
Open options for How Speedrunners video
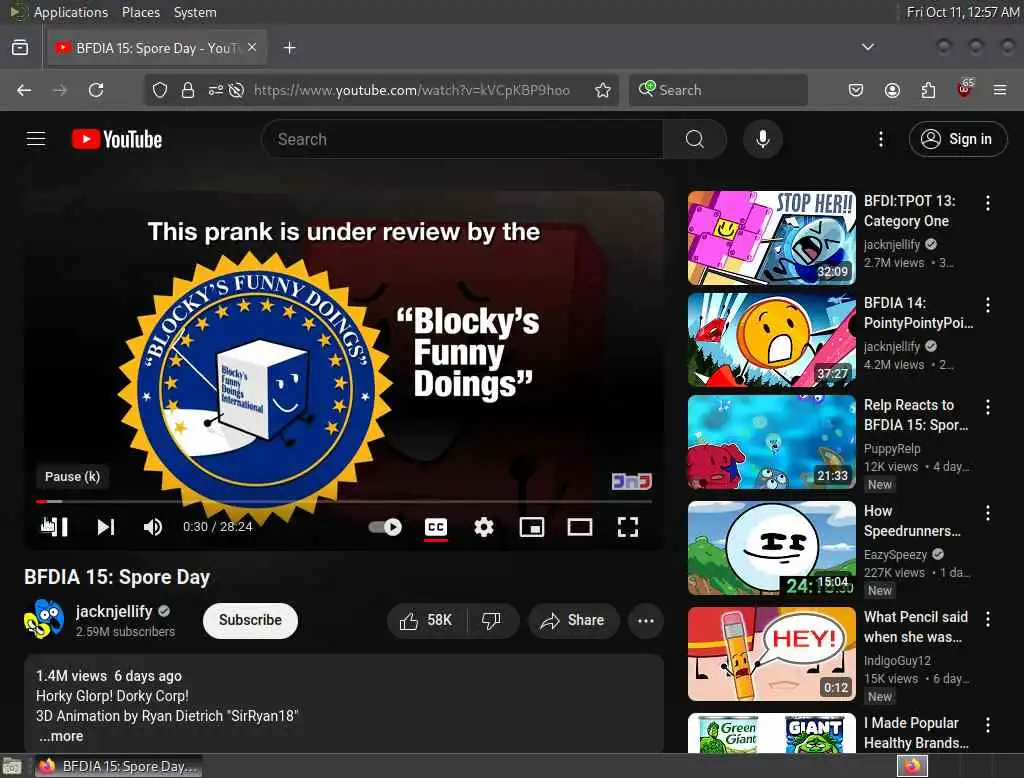[987, 513]
